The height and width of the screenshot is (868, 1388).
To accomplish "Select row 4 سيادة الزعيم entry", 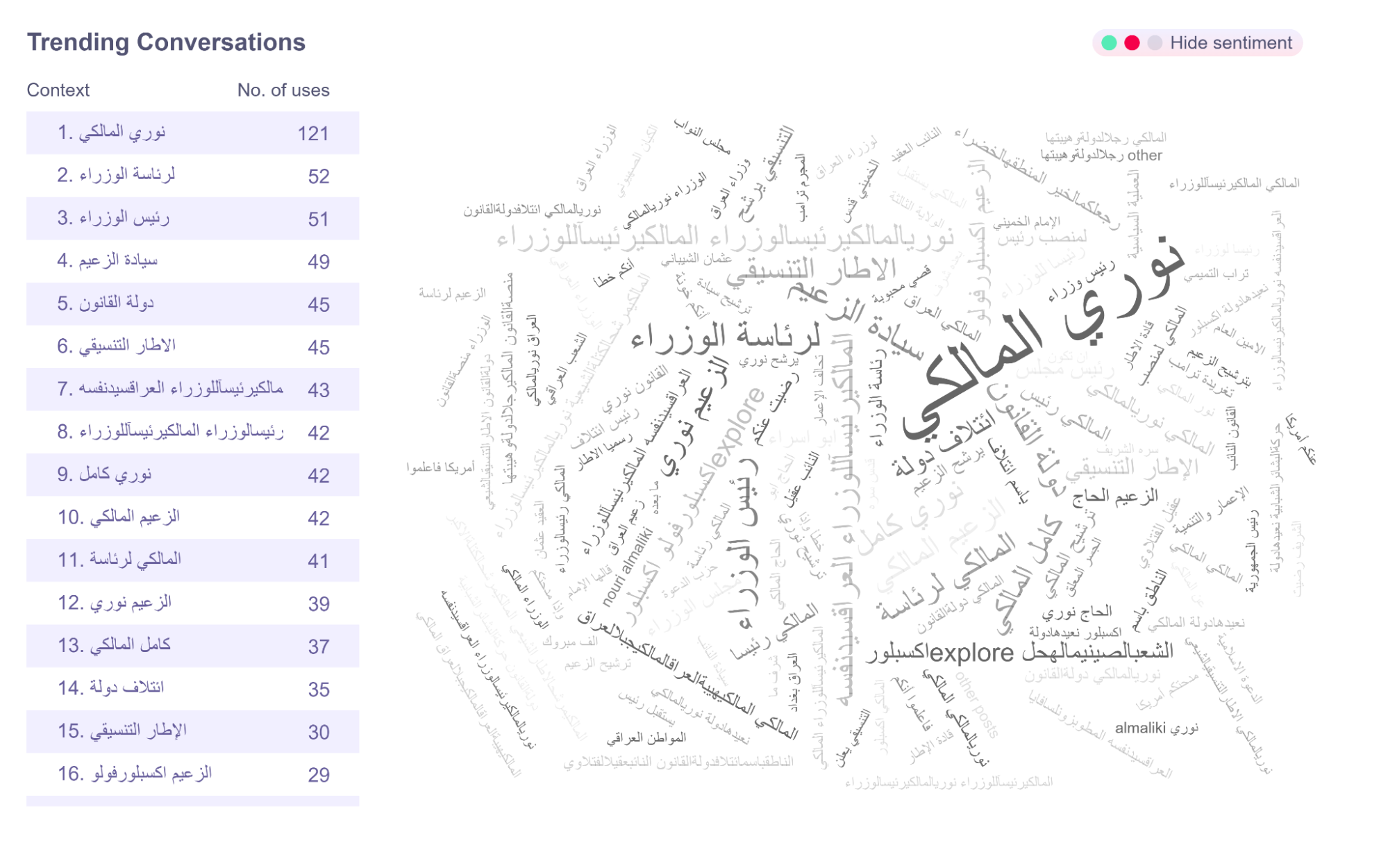I will [192, 261].
